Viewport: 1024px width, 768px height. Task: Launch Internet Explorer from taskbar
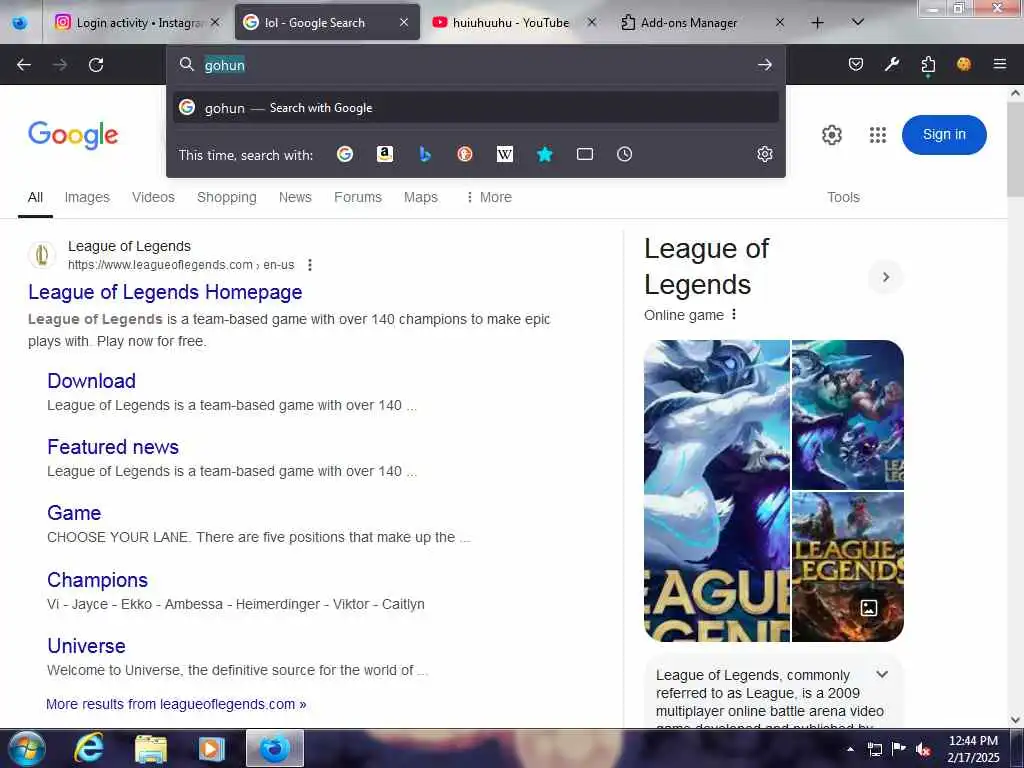point(89,748)
